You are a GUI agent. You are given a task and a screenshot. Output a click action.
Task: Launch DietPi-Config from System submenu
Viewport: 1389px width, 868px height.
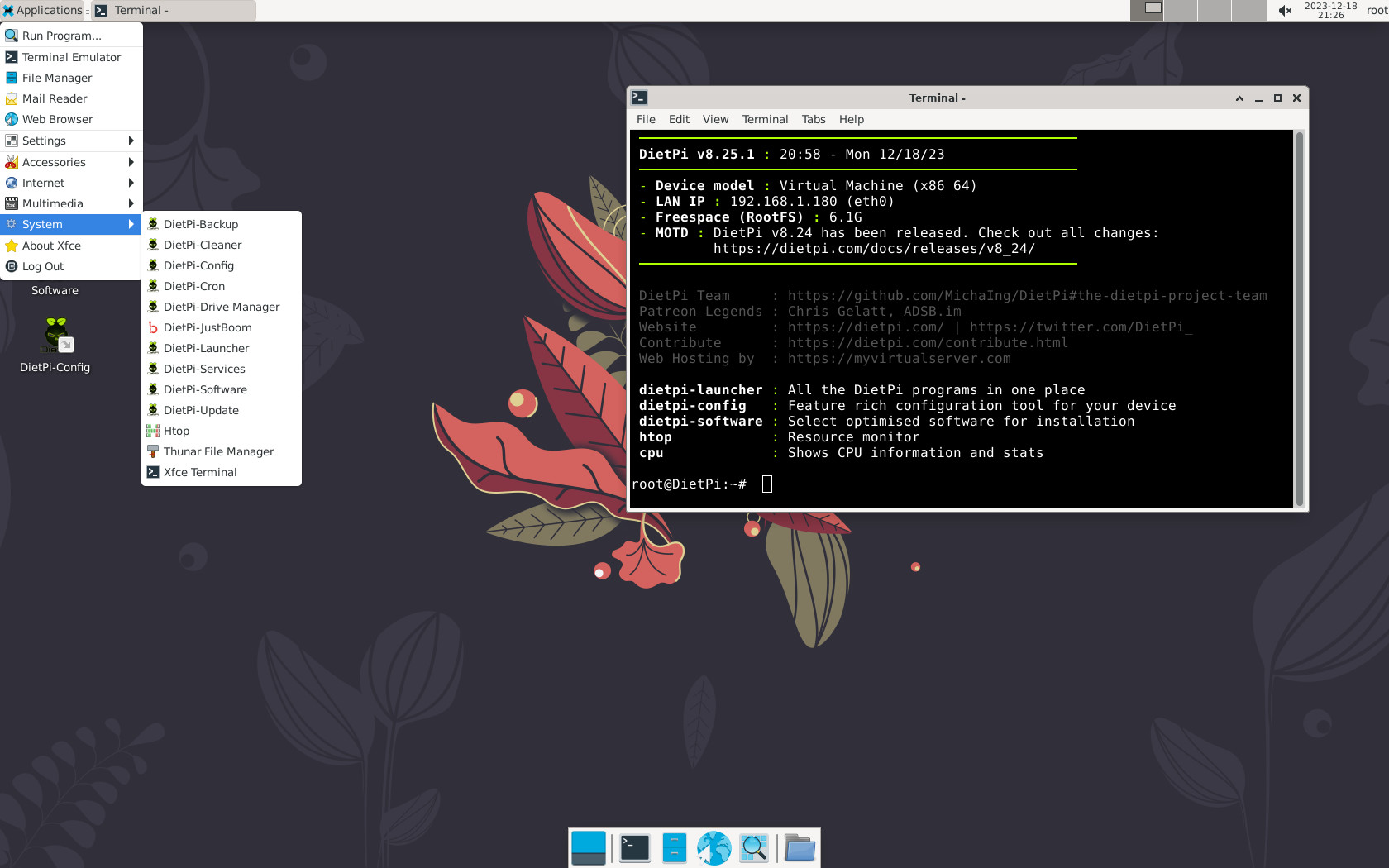pos(222,265)
